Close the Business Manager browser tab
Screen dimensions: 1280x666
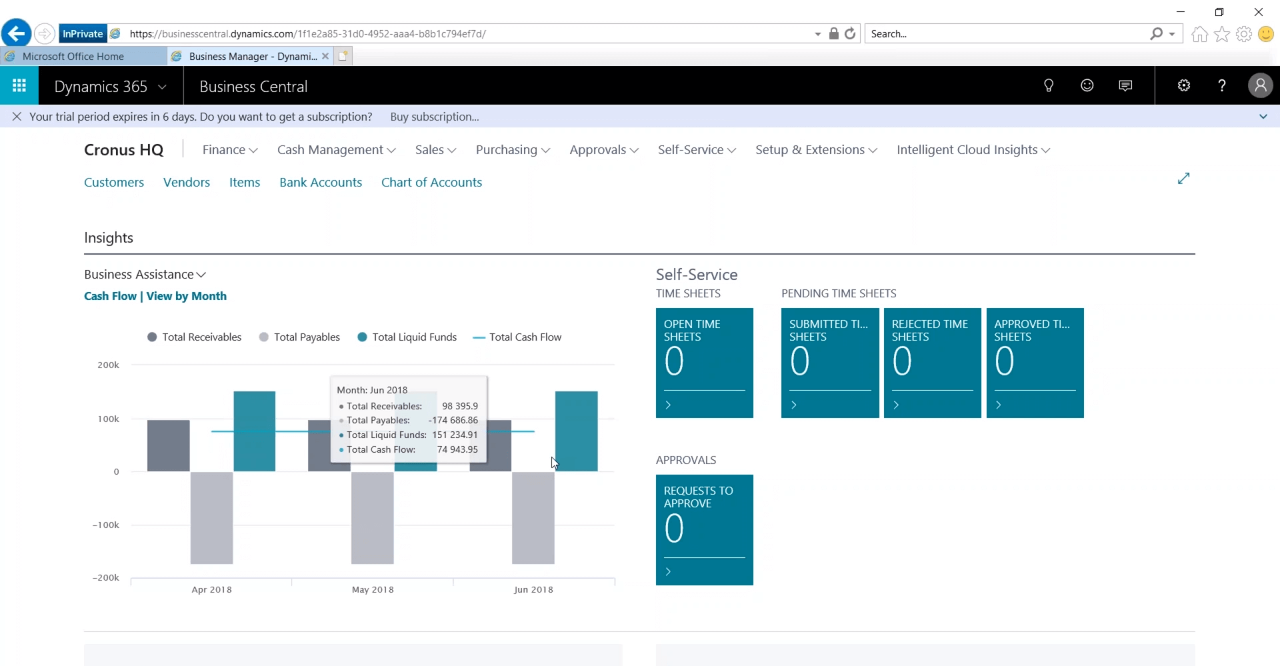[325, 57]
